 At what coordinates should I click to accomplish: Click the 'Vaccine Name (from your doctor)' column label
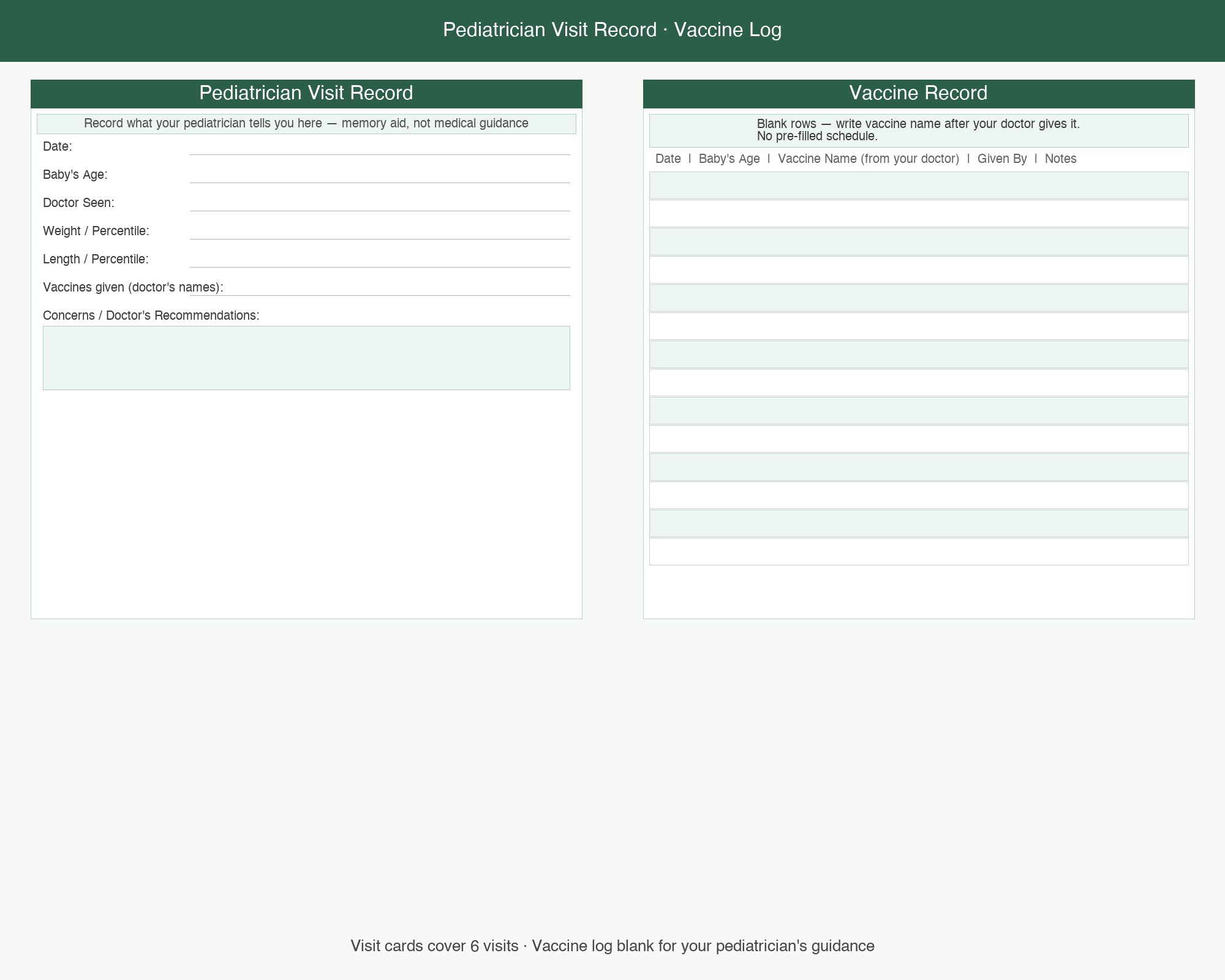(x=869, y=159)
